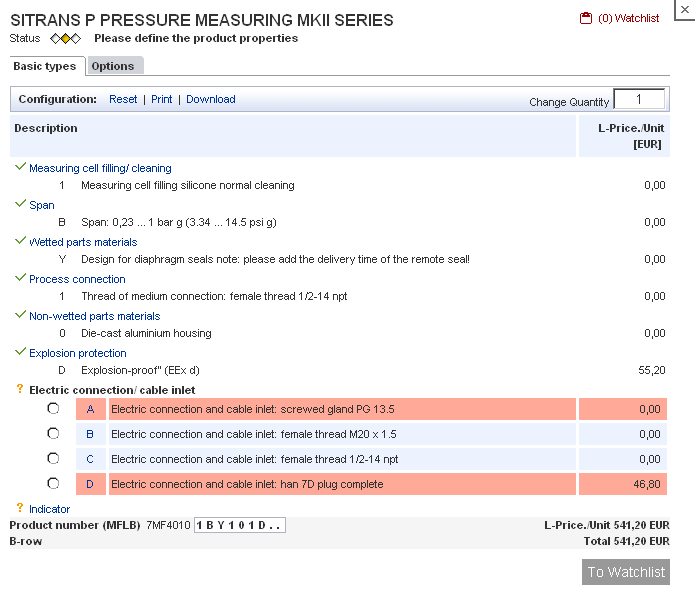The width and height of the screenshot is (695, 595).
Task: Focus the Change Quantity input field
Action: coord(639,99)
